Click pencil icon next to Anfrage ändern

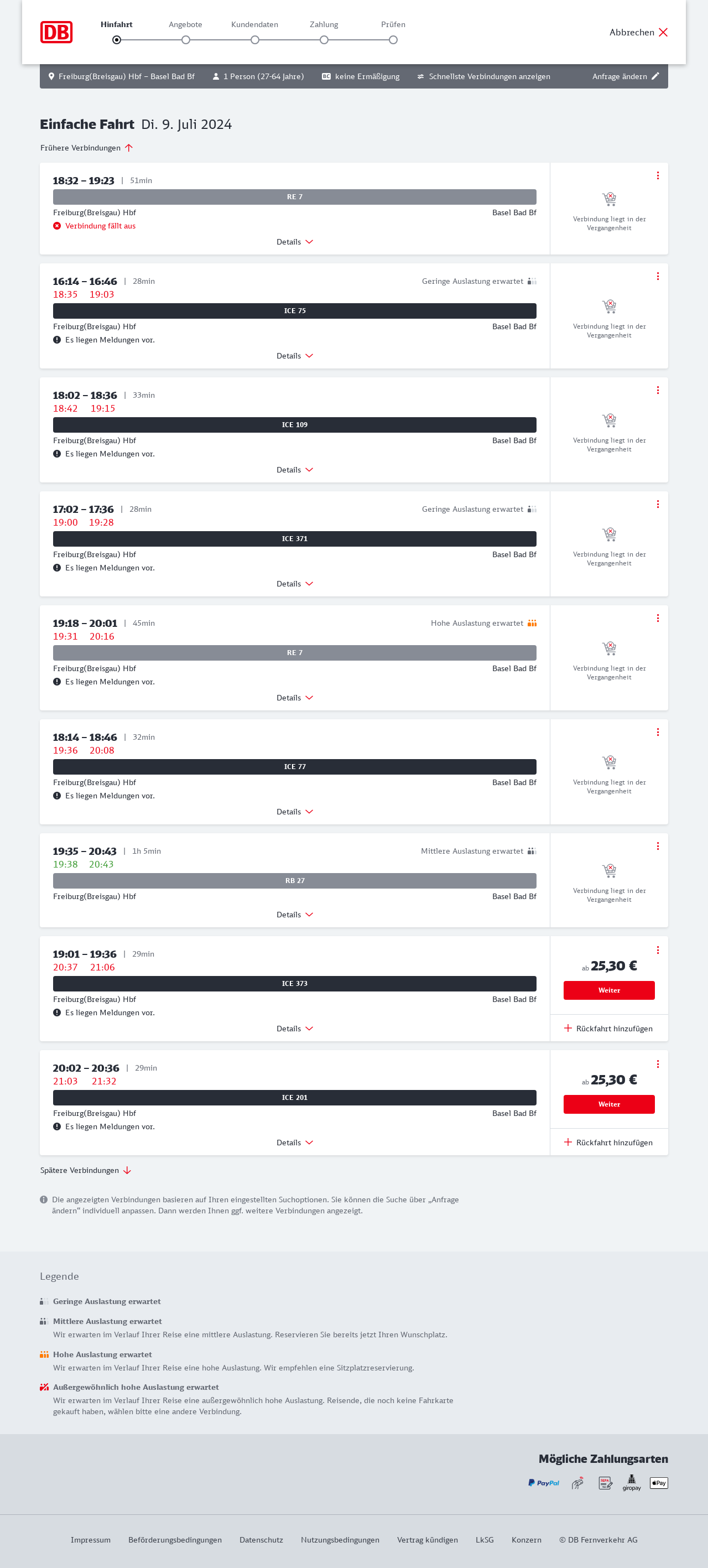click(655, 76)
